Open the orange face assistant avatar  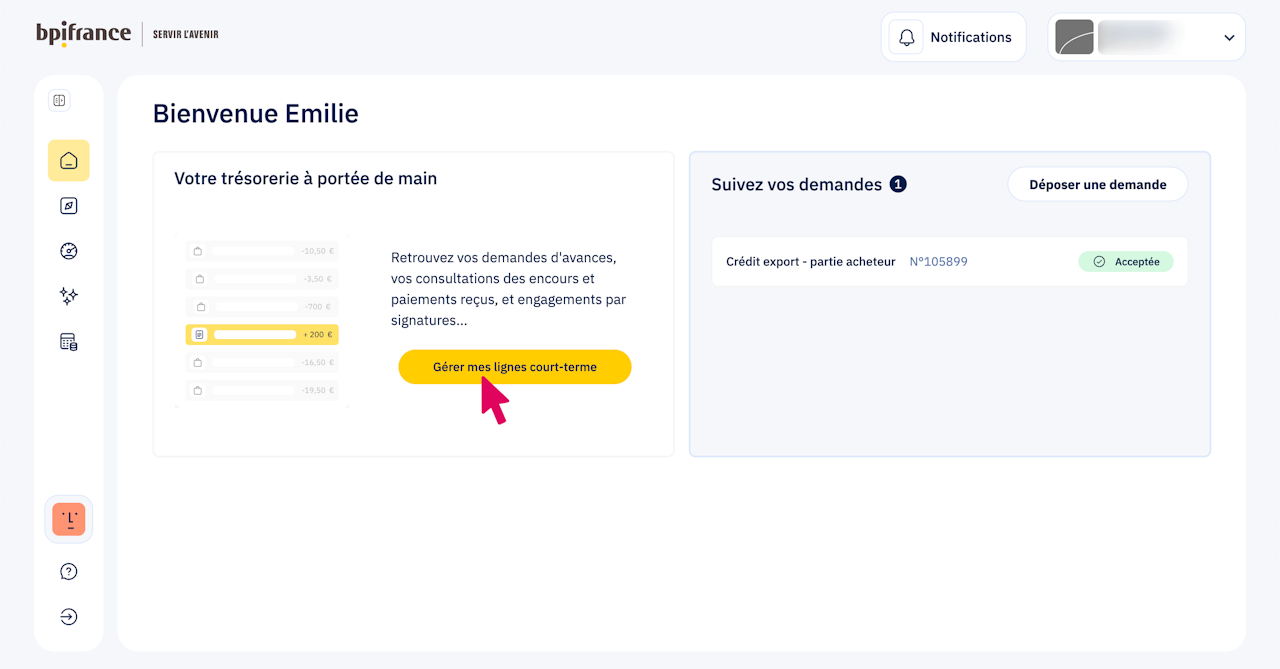pos(69,519)
